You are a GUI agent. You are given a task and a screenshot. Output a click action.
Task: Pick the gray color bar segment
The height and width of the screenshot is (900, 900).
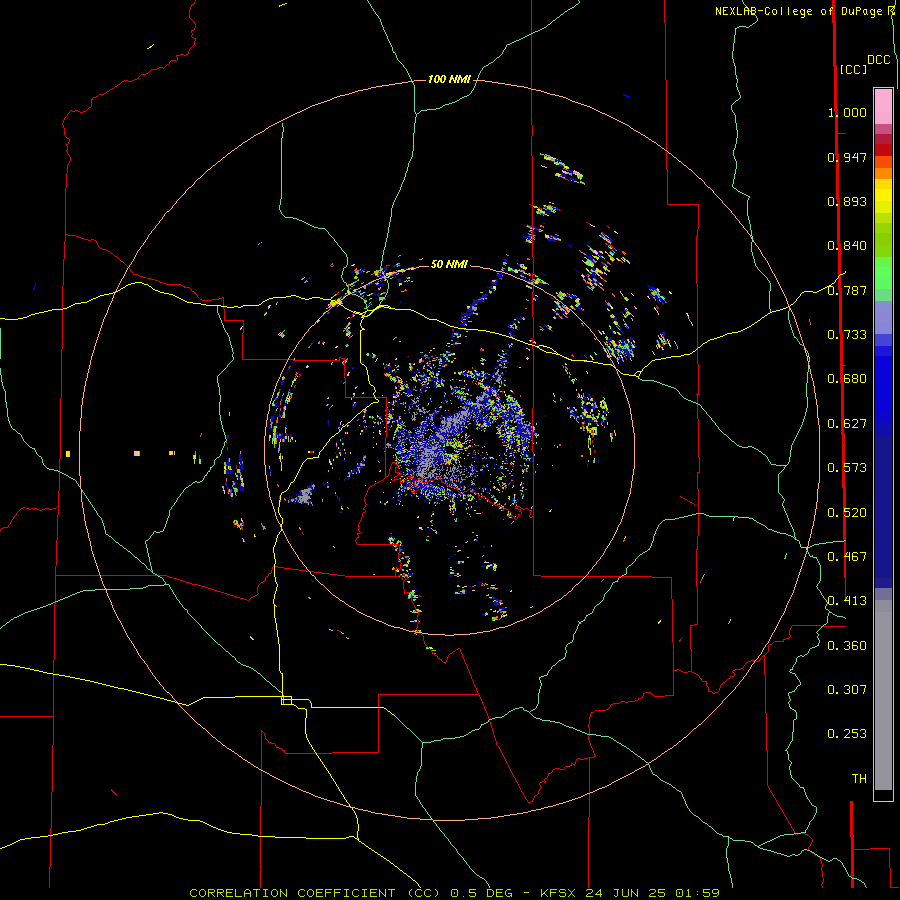tap(883, 695)
